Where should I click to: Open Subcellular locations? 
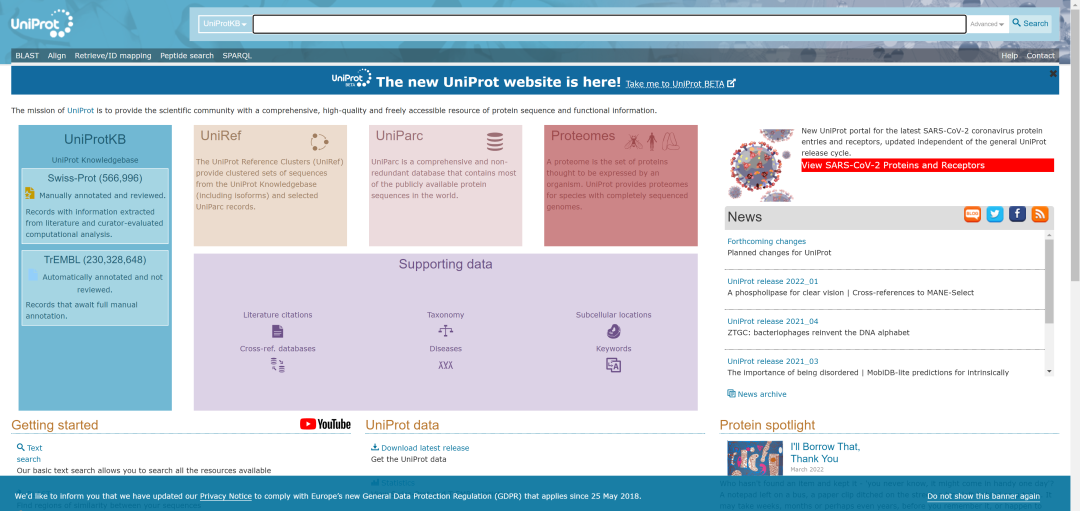click(614, 315)
